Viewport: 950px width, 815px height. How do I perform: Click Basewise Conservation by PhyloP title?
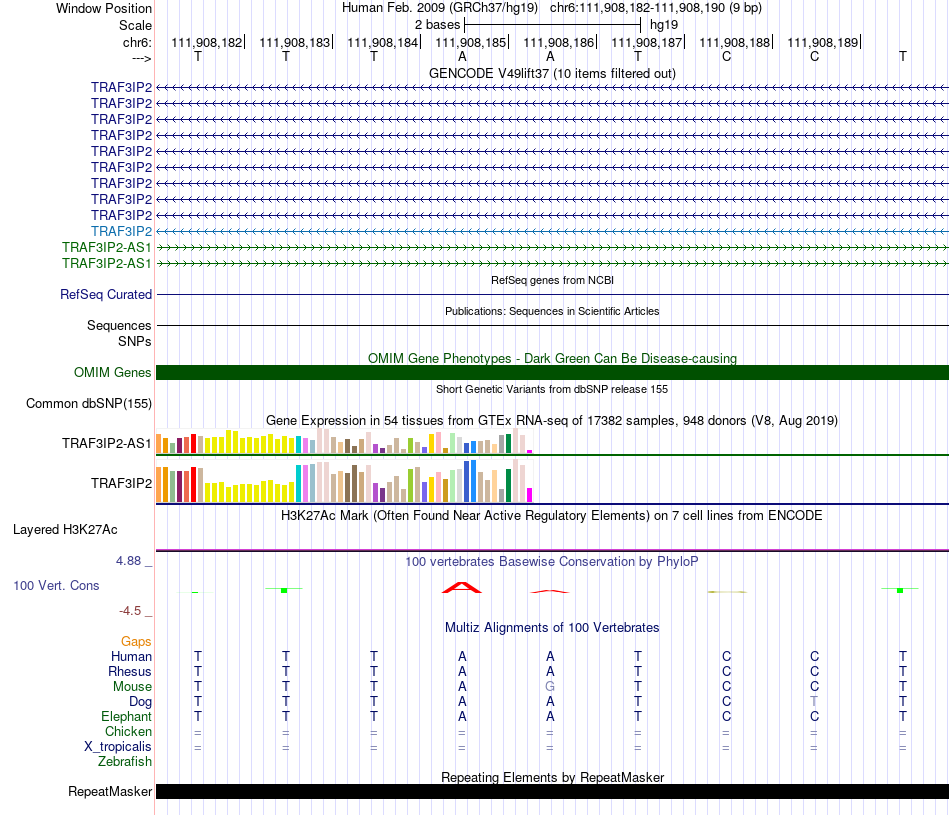click(552, 562)
